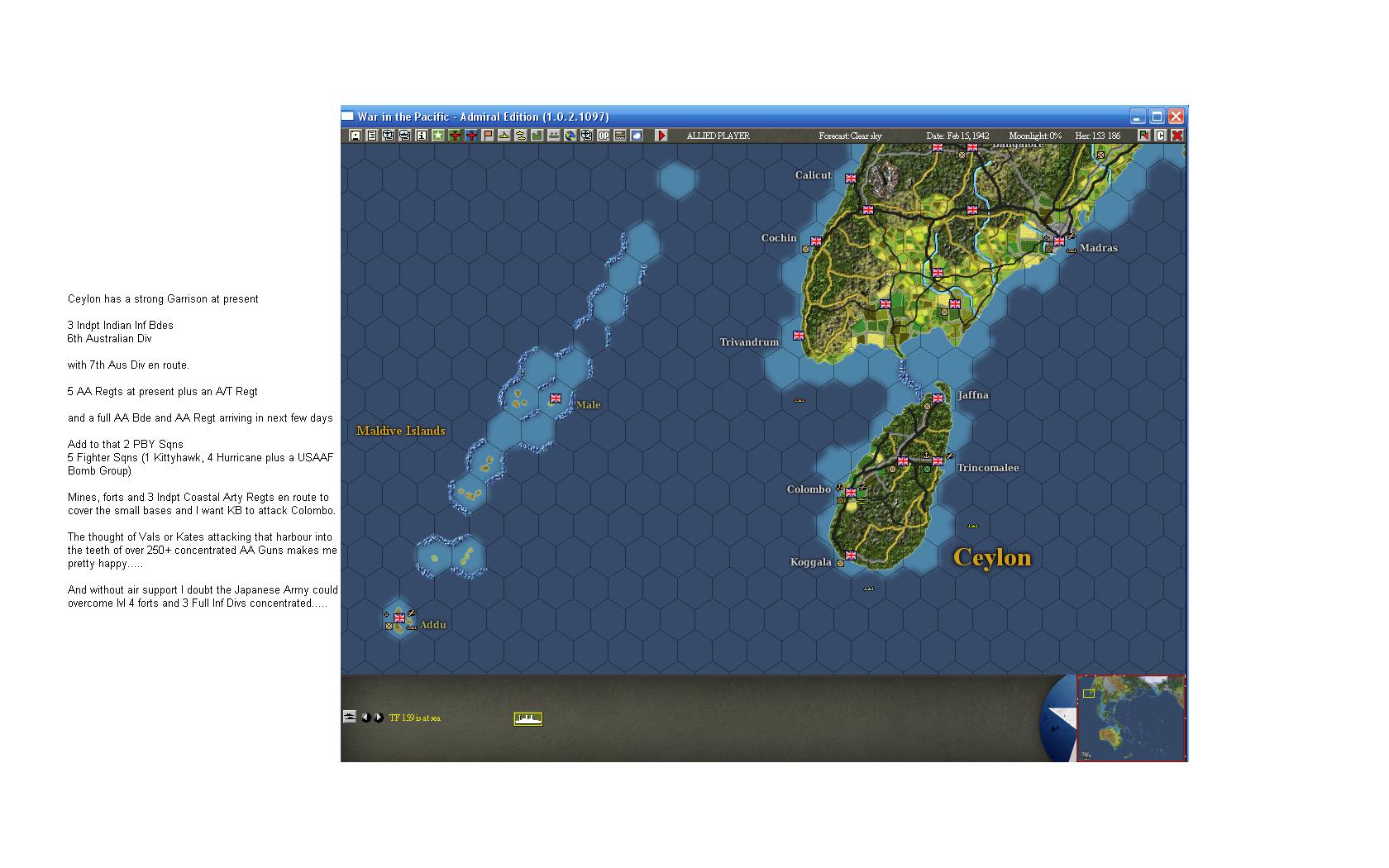The height and width of the screenshot is (868, 1389).
Task: Select the Colombo base flag
Action: click(x=851, y=493)
